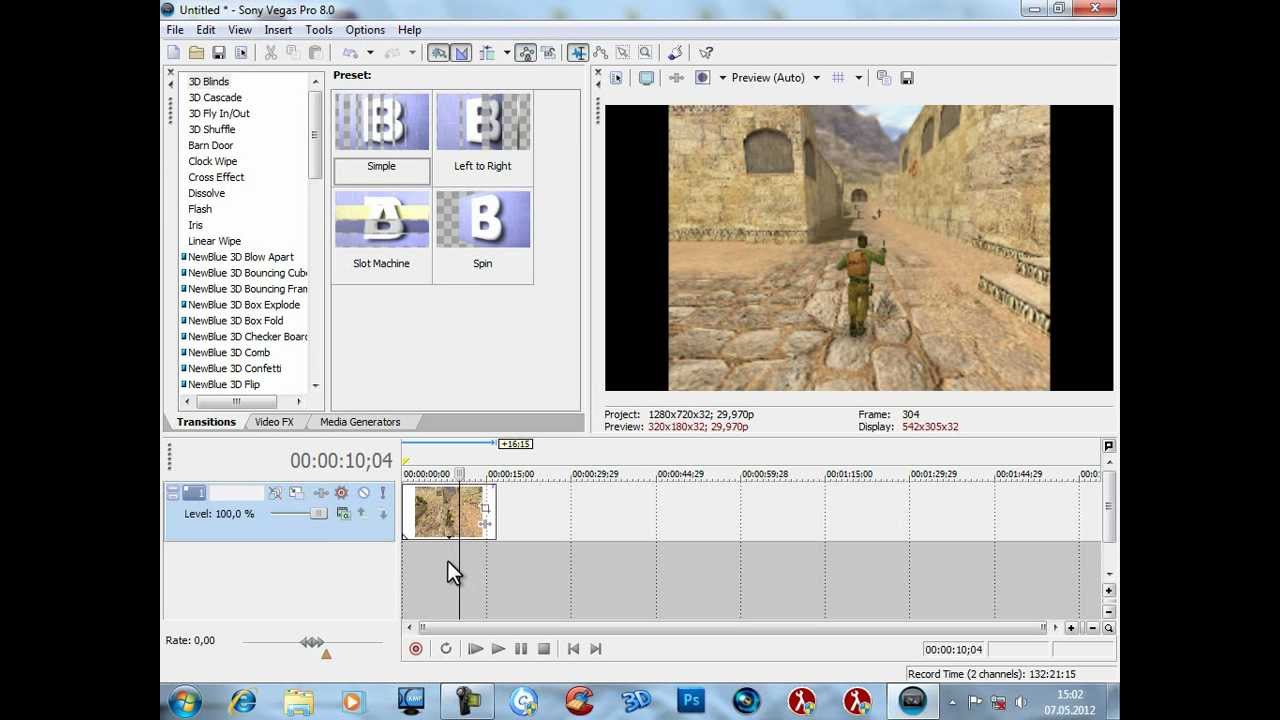Save the preview snapshot to file
This screenshot has width=1280, height=720.
pos(907,78)
